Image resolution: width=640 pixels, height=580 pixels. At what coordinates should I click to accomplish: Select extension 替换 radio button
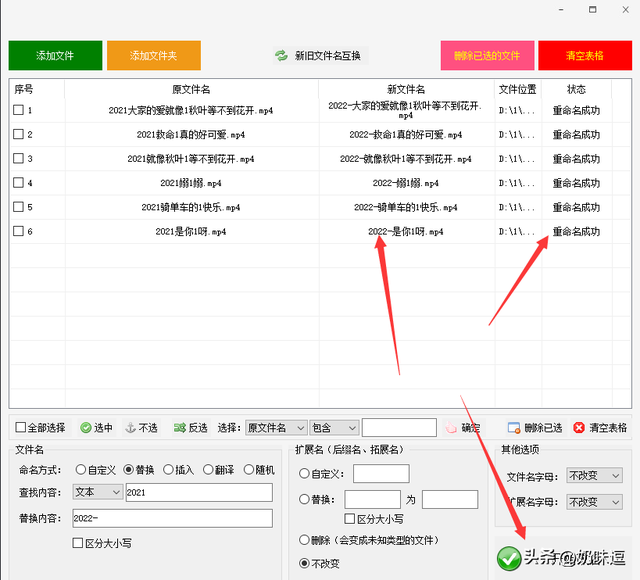coord(304,499)
